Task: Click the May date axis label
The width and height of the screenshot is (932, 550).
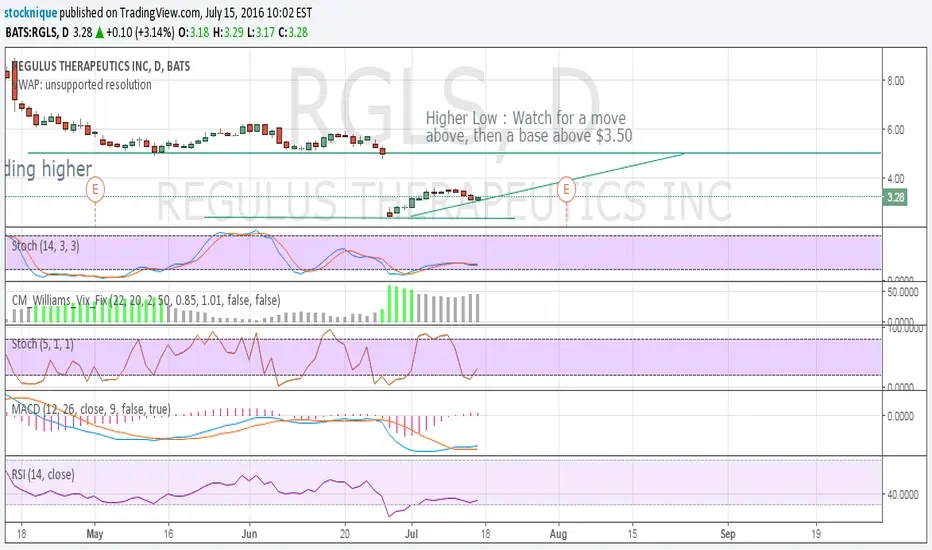Action: pos(95,533)
